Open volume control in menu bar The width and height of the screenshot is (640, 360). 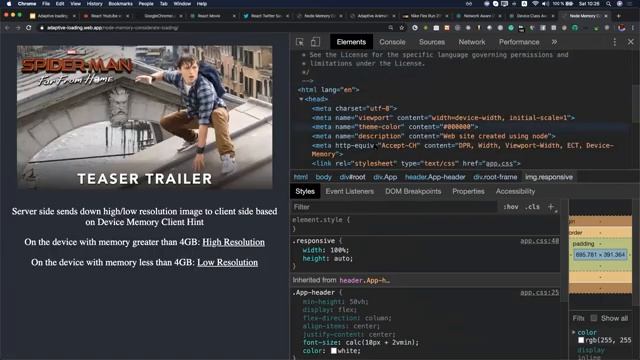click(545, 4)
